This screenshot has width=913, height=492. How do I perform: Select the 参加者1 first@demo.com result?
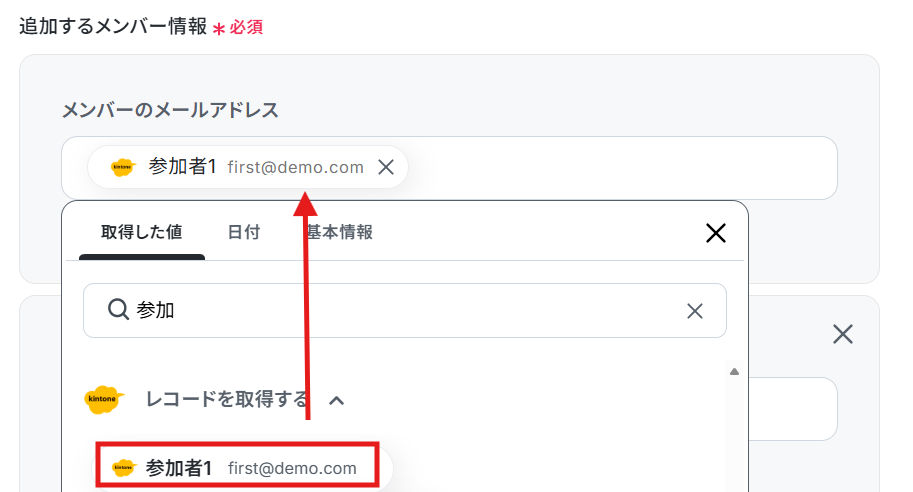[x=238, y=468]
